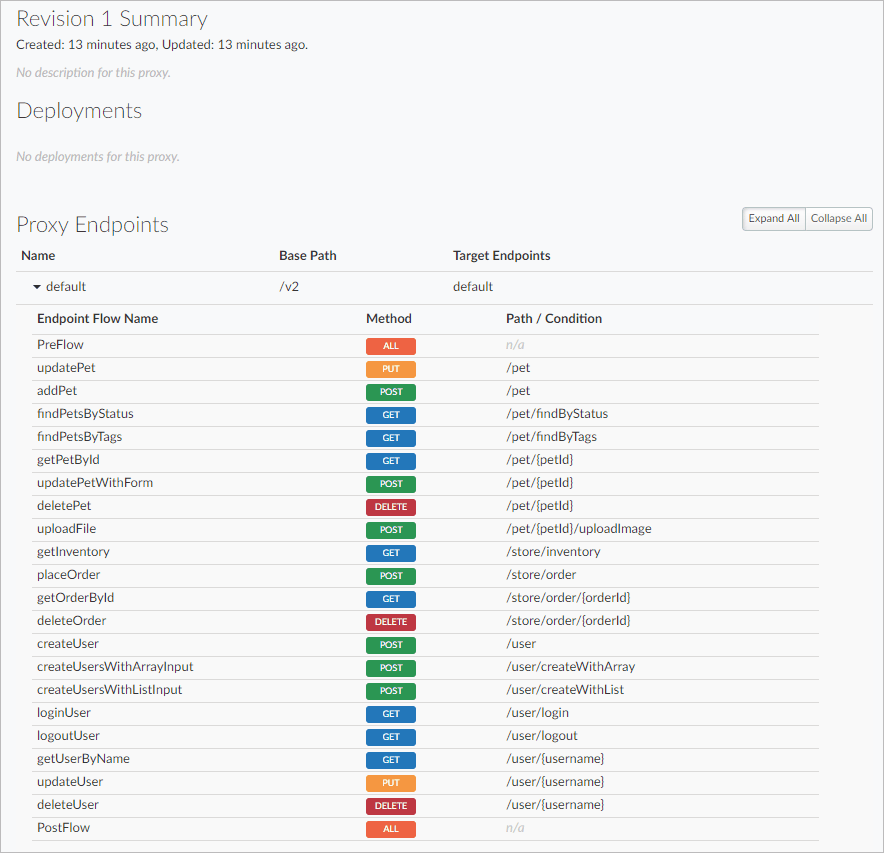Click the ALL badge on the PreFlow row
Screen dimensions: 884x853
tap(391, 345)
